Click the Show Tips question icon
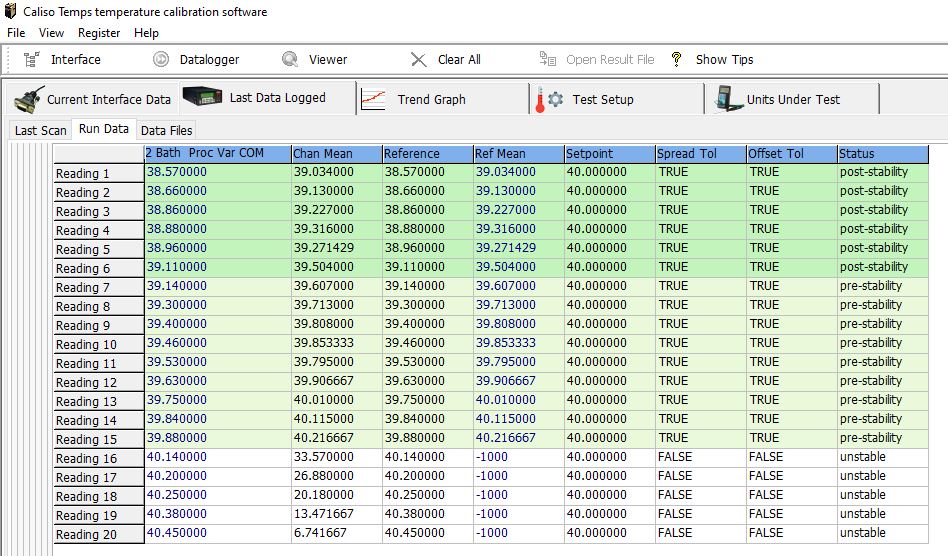Screen dimensions: 948x556 [677, 59]
